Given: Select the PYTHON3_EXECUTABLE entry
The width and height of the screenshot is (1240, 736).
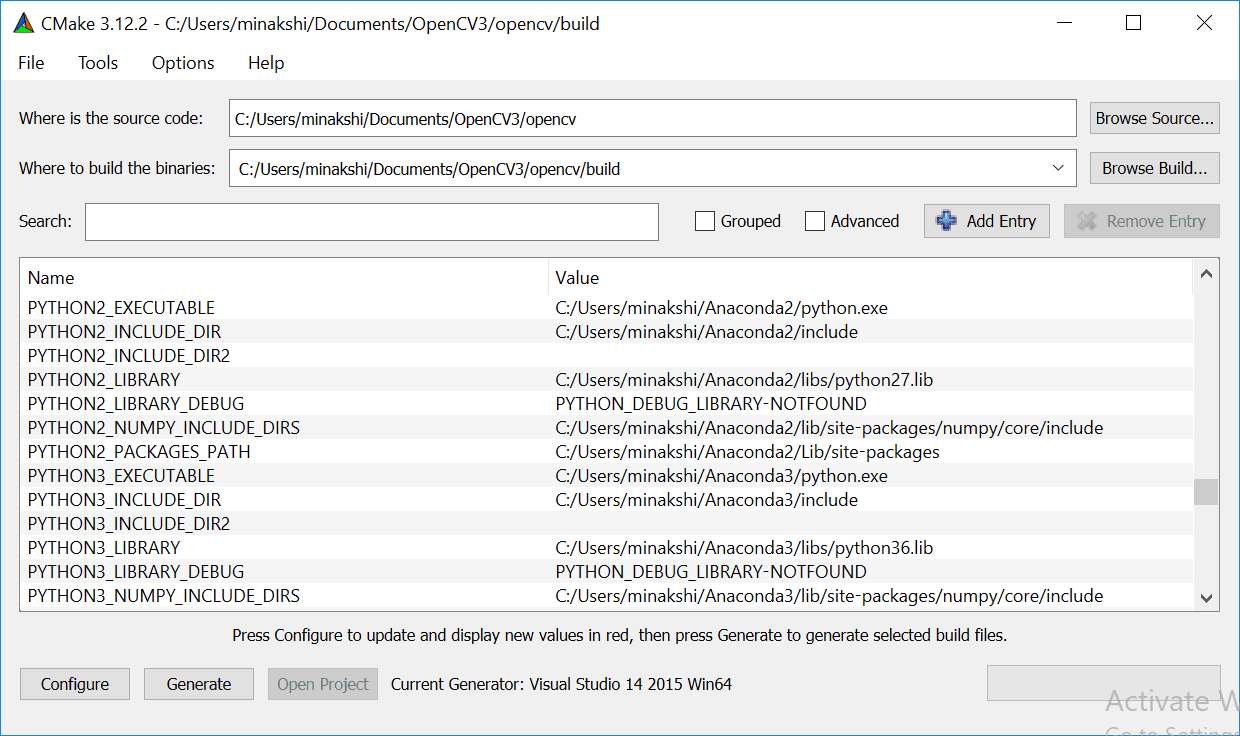Looking at the screenshot, I should click(121, 475).
